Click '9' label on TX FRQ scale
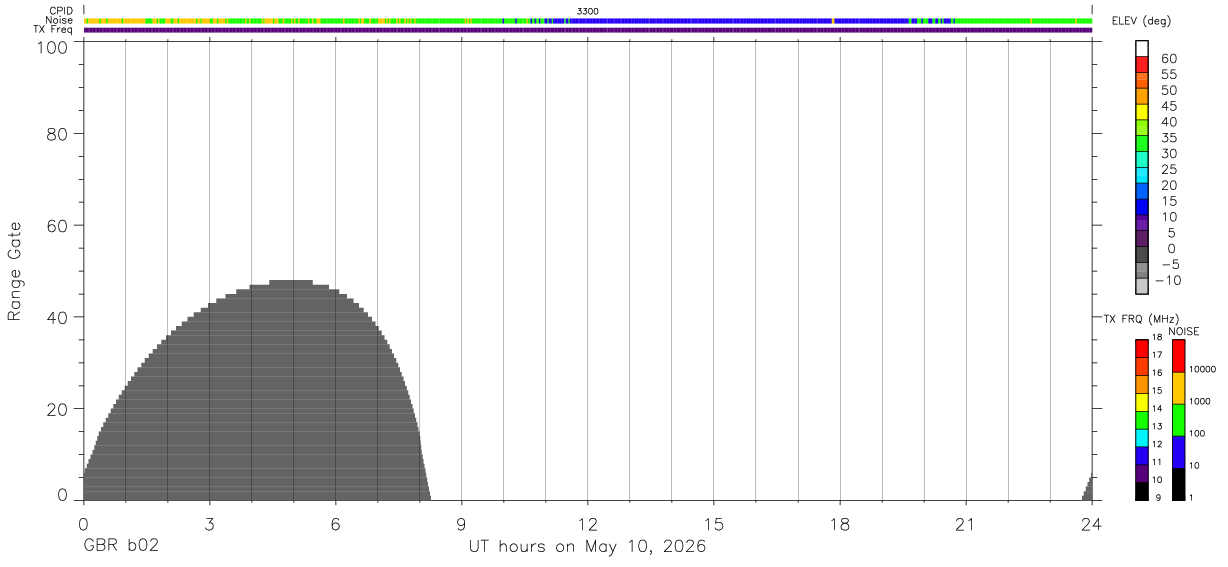 [1158, 497]
